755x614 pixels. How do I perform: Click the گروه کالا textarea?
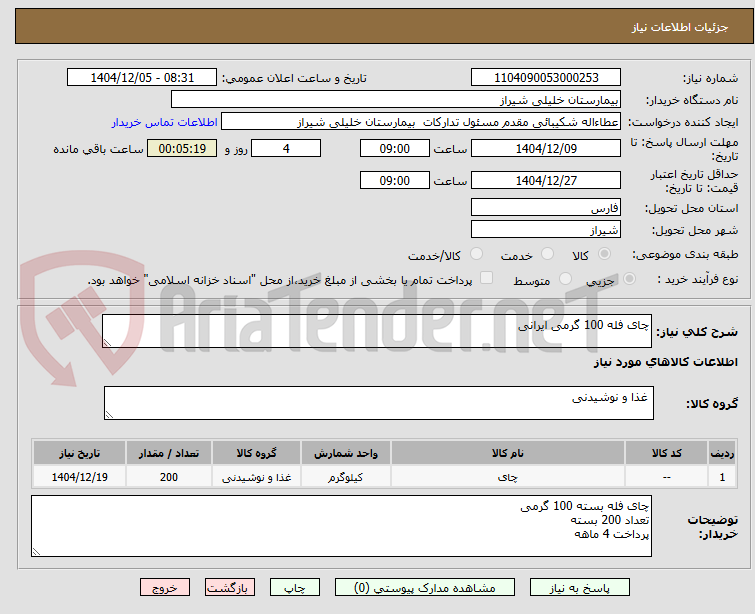[x=378, y=403]
